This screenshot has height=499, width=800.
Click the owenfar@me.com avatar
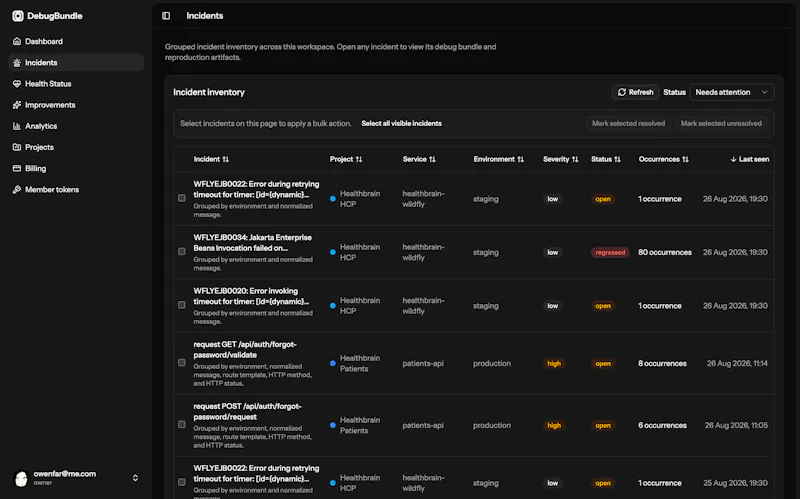pos(21,478)
